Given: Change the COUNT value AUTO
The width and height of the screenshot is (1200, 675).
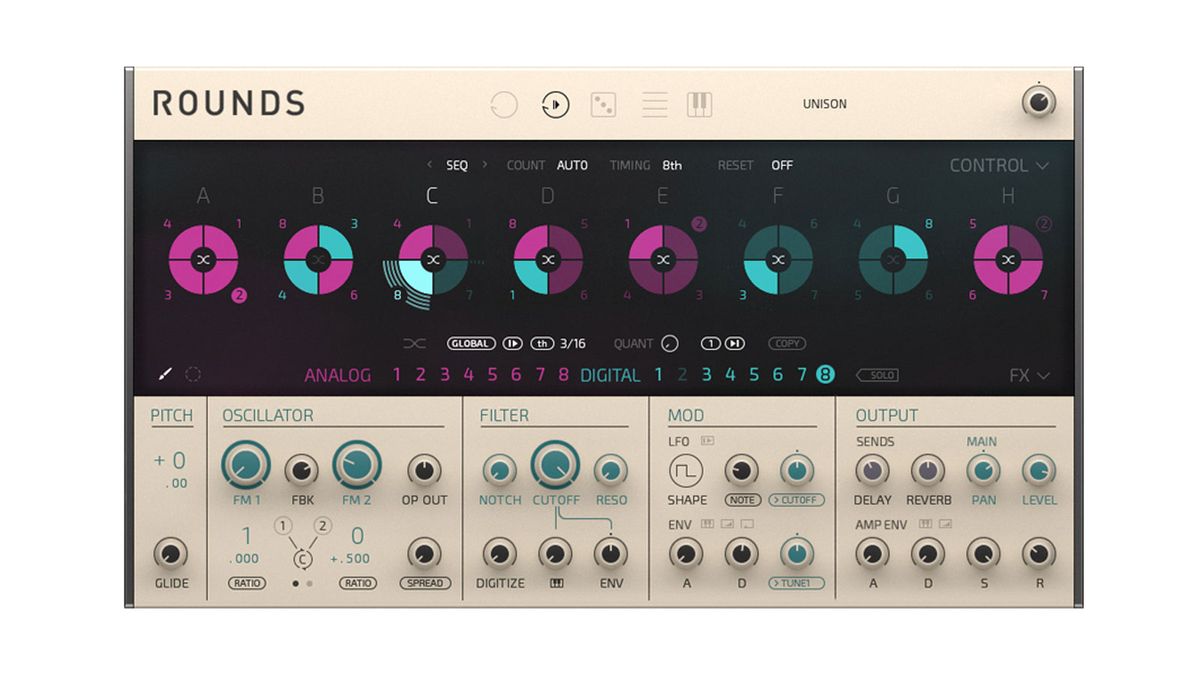Looking at the screenshot, I should 572,165.
